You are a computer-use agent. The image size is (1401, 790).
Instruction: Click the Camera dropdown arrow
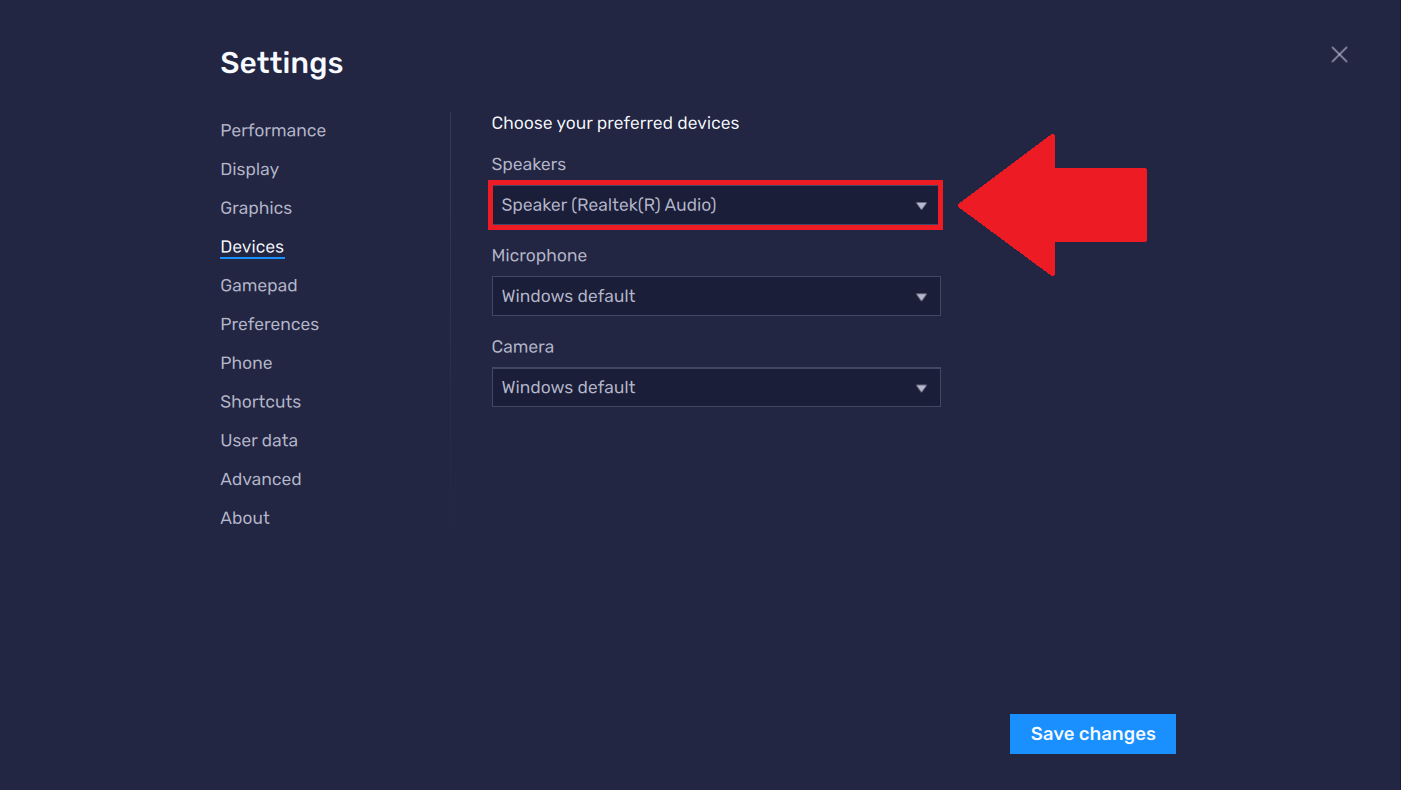922,388
